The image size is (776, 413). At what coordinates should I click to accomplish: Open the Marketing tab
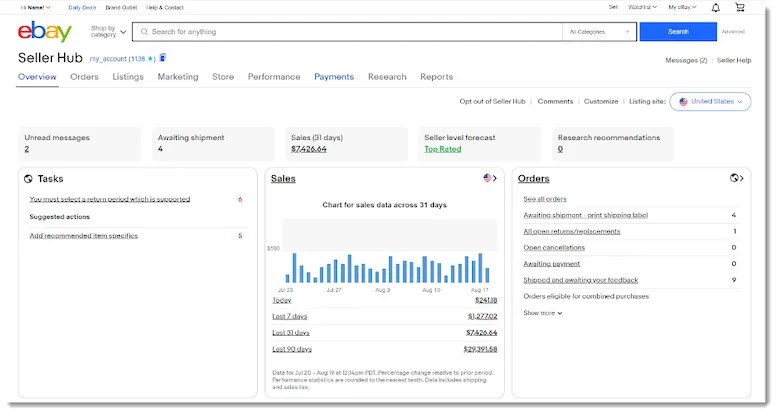[178, 77]
